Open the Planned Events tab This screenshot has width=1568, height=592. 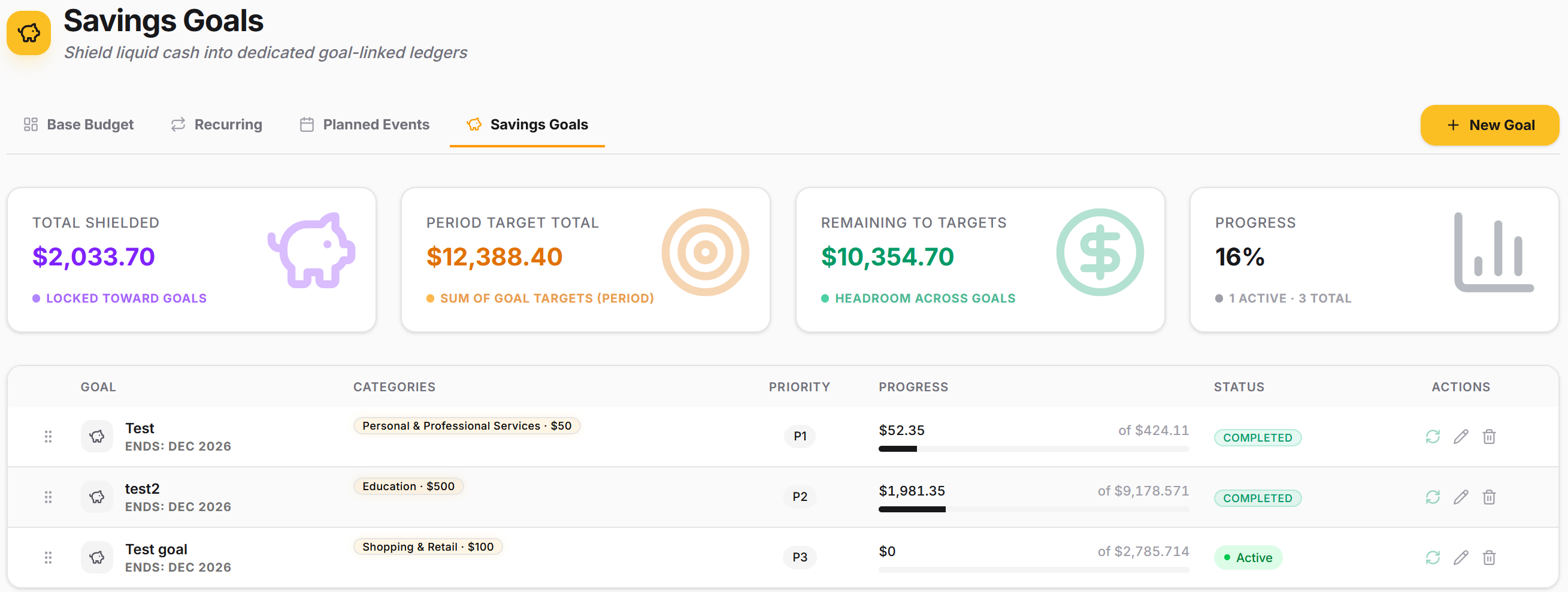(x=365, y=125)
